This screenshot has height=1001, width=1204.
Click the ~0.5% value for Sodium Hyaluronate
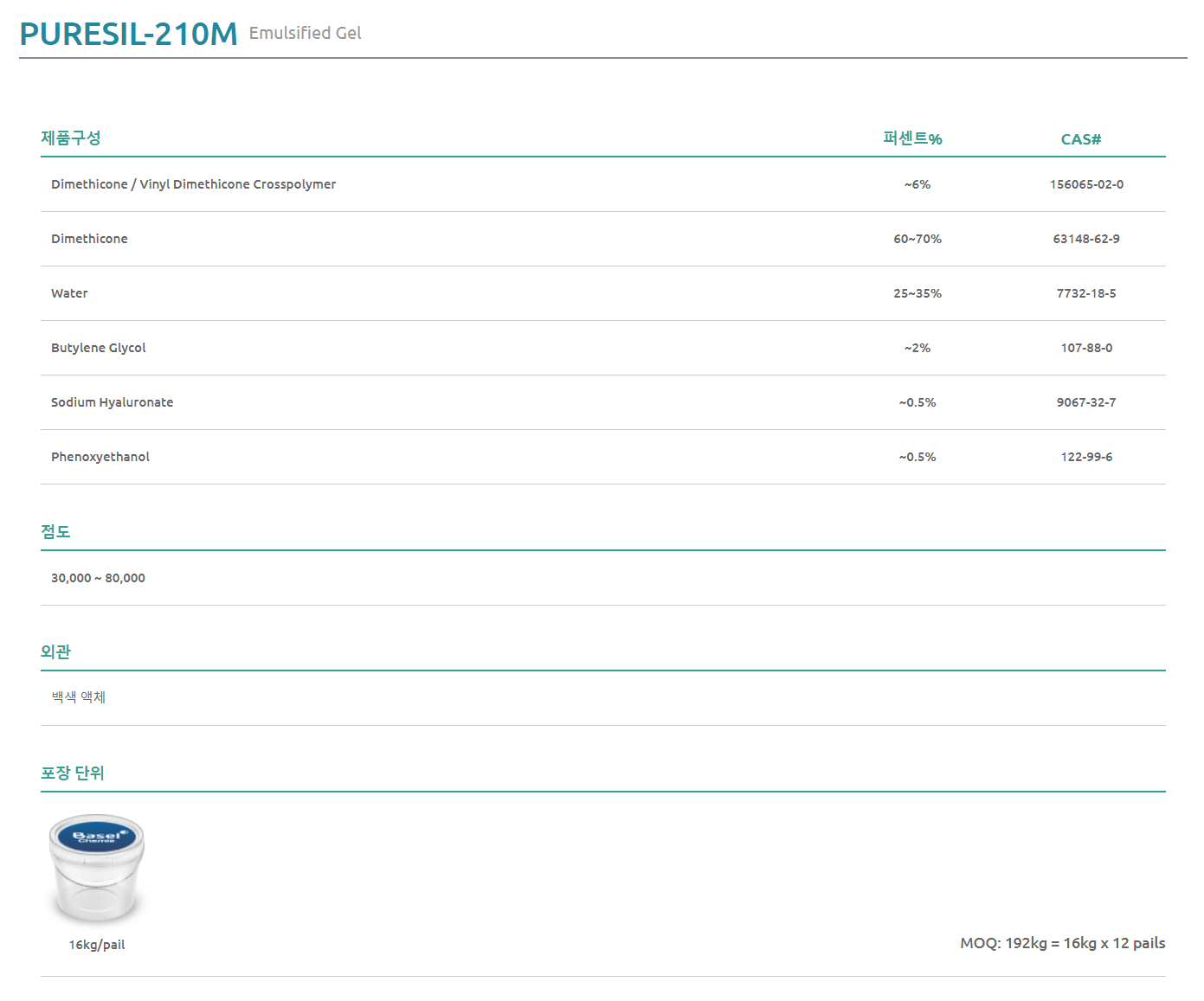pyautogui.click(x=917, y=402)
